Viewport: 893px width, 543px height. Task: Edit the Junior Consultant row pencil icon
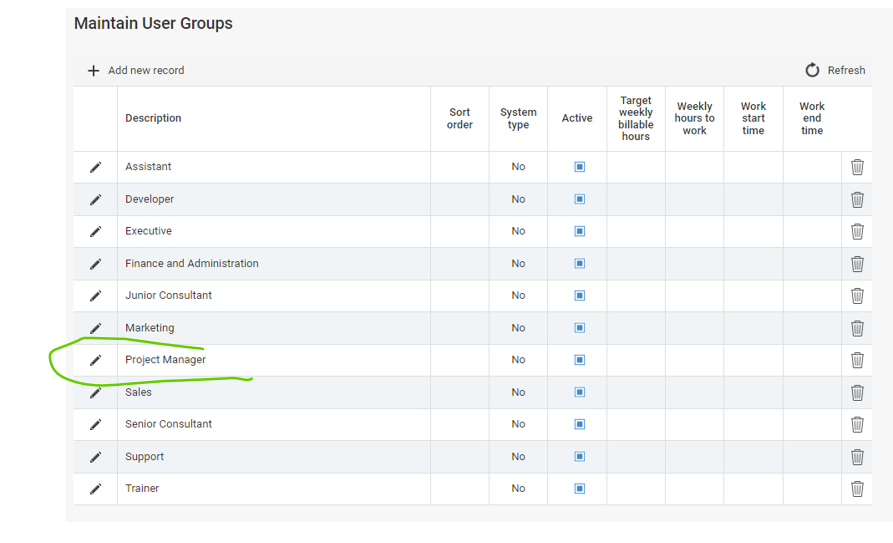[x=96, y=296]
